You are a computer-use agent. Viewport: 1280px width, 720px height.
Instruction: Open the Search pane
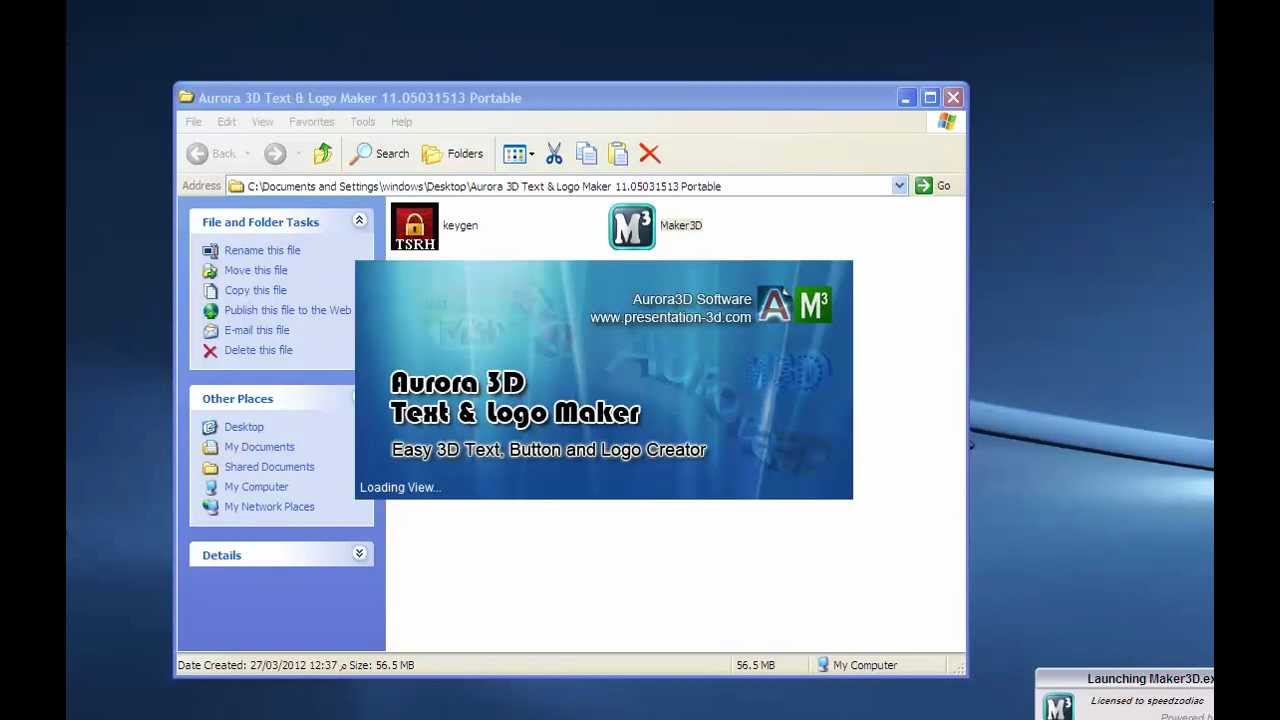click(380, 154)
